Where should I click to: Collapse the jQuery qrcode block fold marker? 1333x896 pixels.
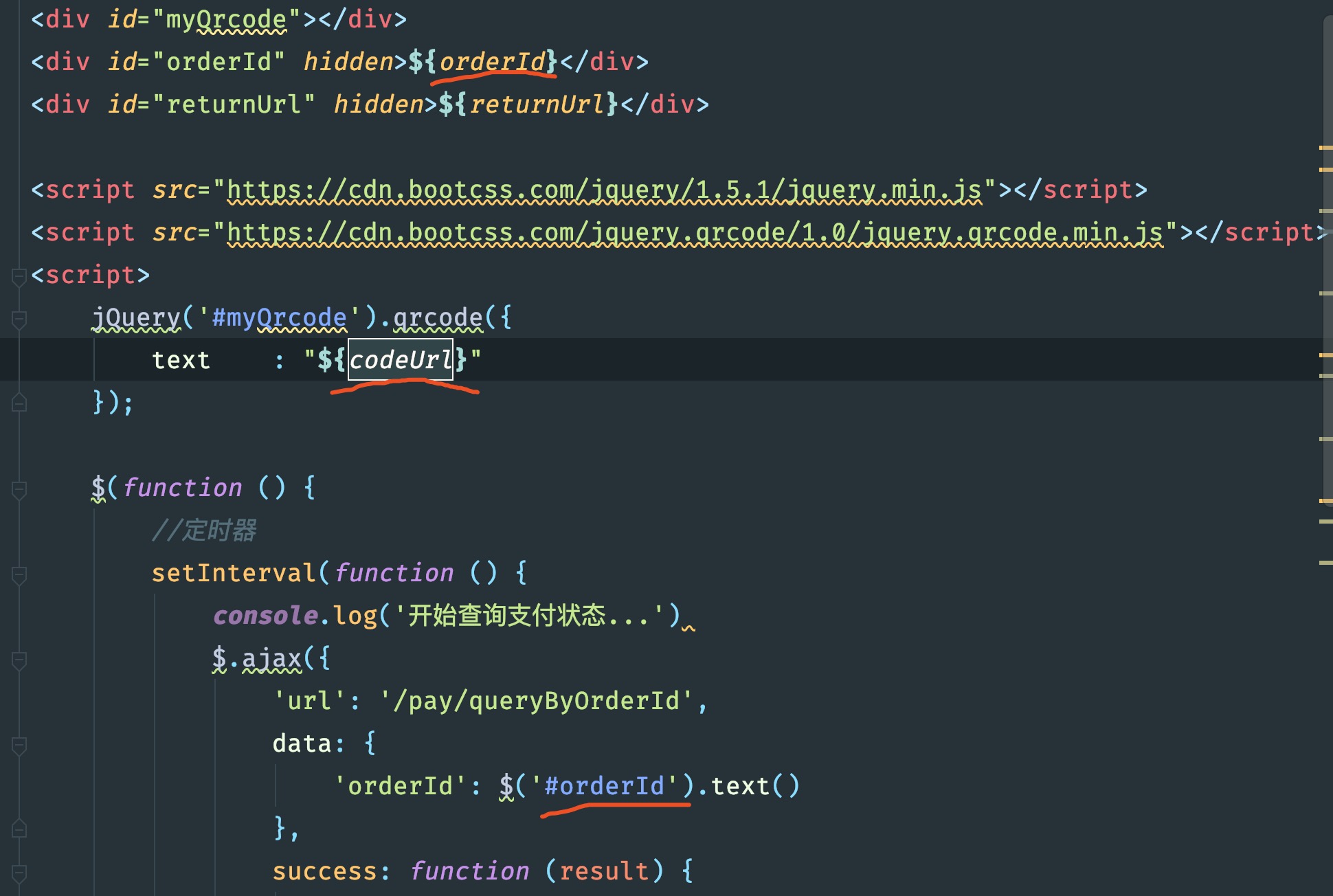tap(19, 320)
